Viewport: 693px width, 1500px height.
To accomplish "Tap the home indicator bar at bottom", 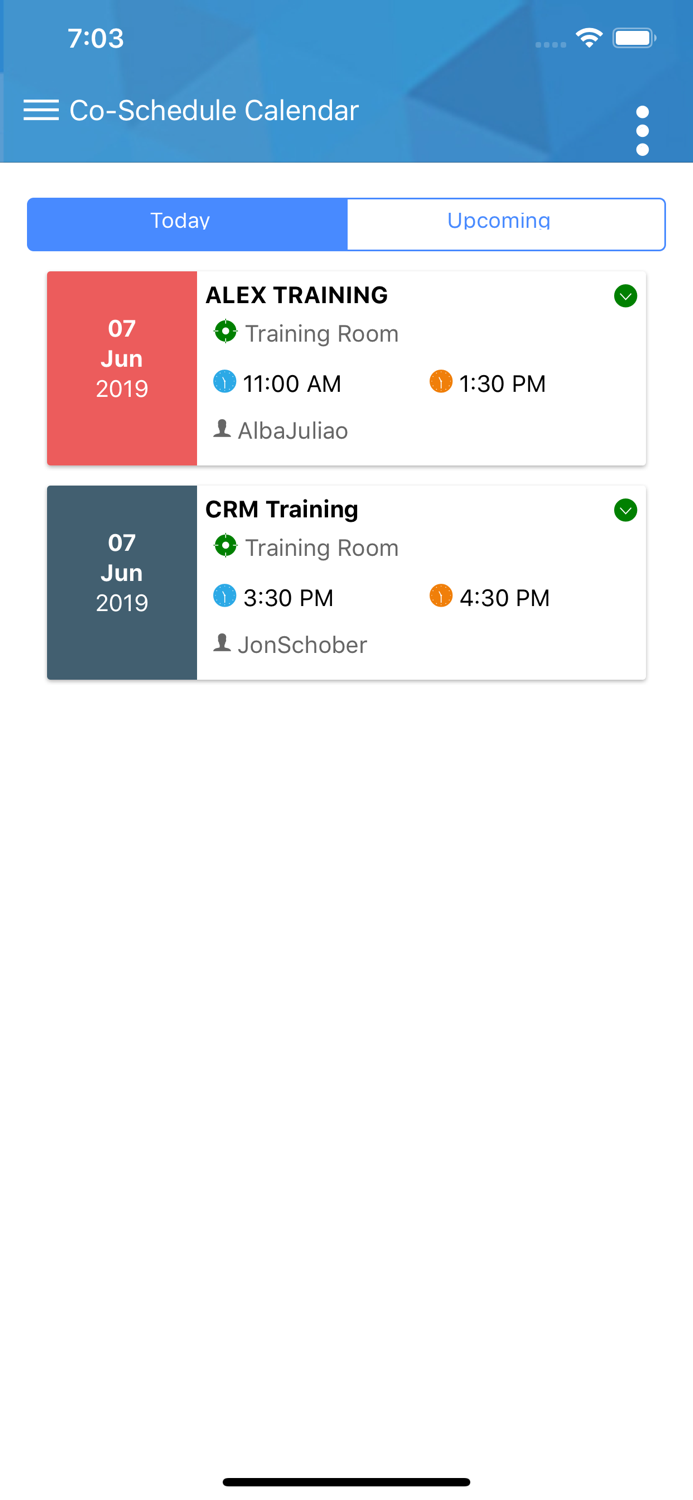I will coord(346,1482).
